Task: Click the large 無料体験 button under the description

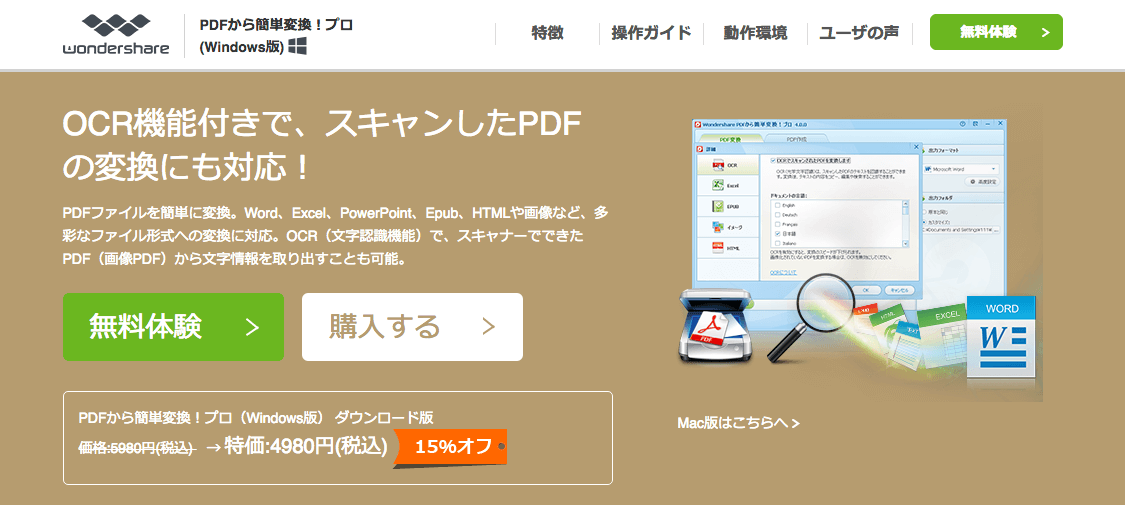Action: [174, 326]
